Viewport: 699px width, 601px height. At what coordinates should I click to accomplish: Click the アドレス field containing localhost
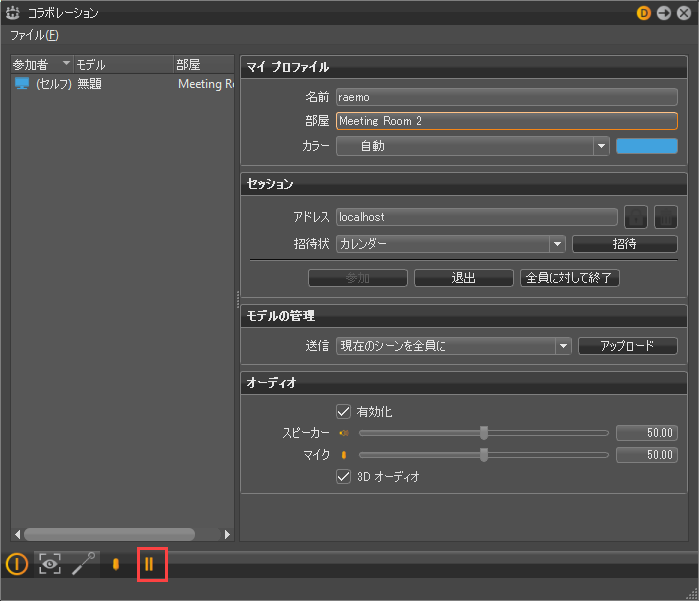[477, 217]
